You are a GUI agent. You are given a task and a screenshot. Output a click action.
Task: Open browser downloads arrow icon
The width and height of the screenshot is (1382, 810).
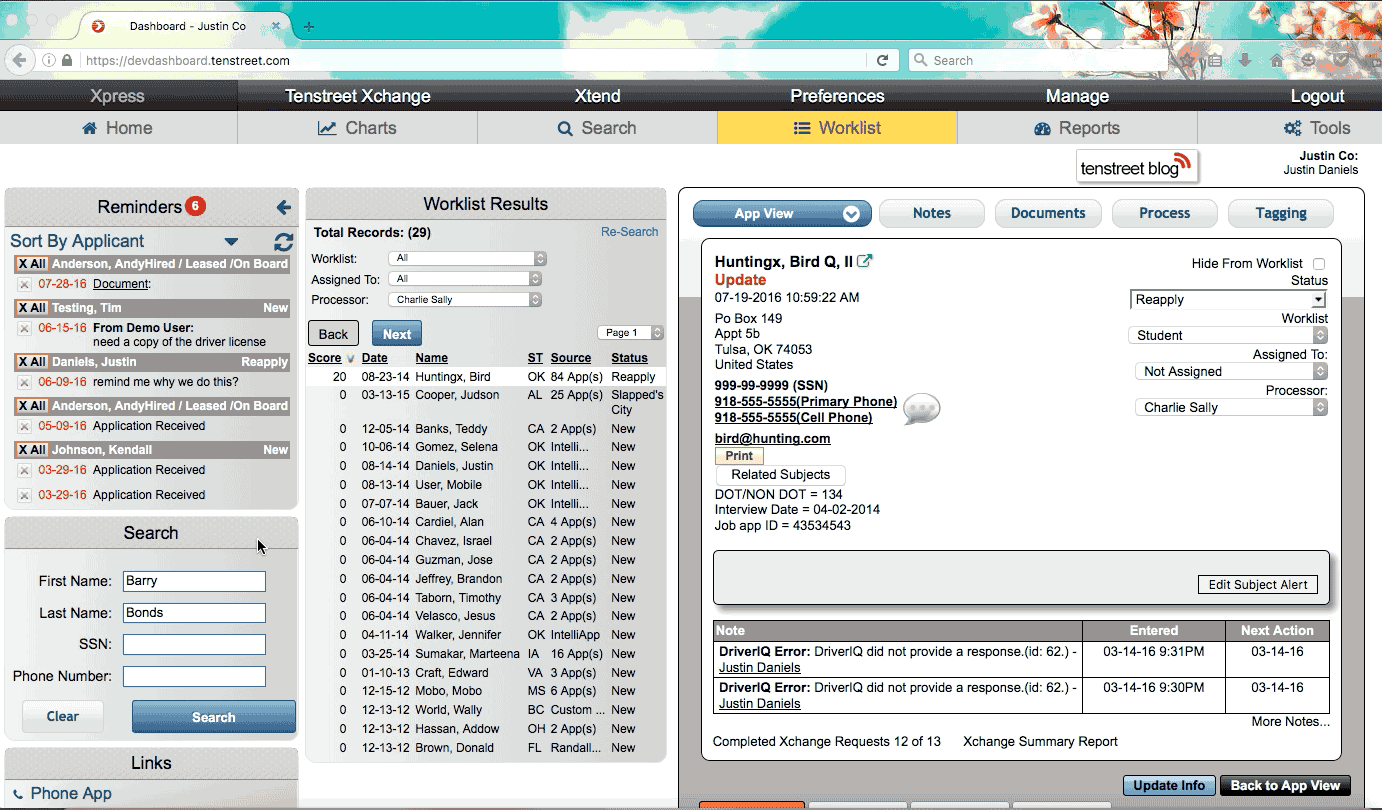pos(1245,60)
